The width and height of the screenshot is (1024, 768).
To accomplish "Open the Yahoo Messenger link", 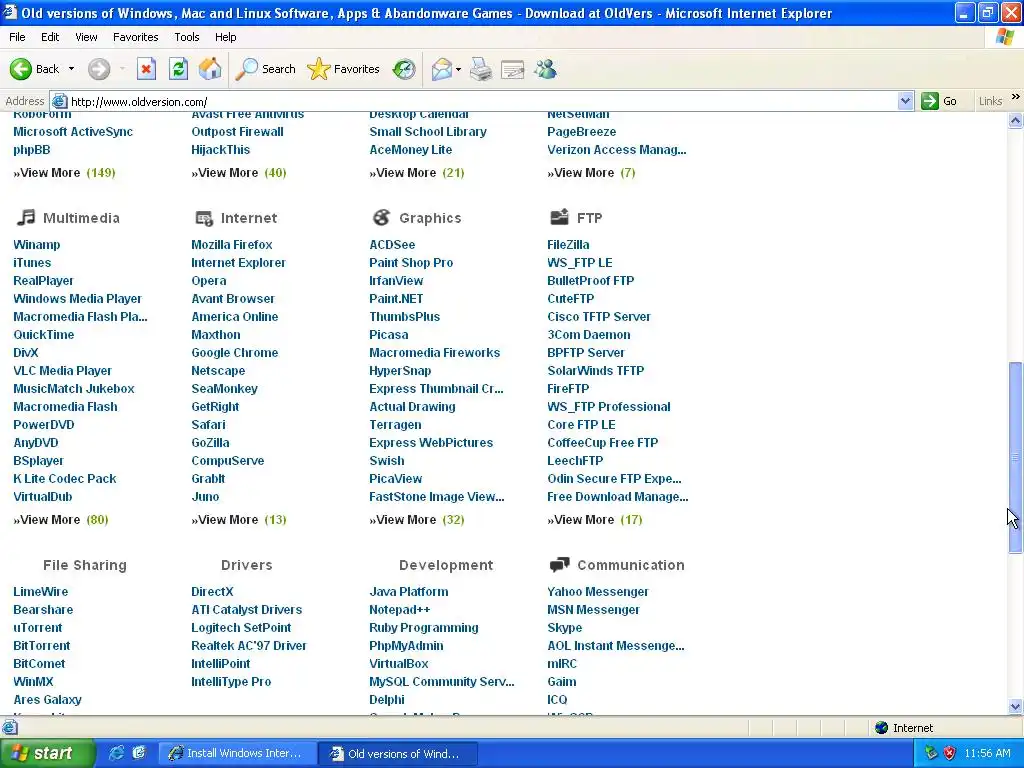I will coord(598,592).
